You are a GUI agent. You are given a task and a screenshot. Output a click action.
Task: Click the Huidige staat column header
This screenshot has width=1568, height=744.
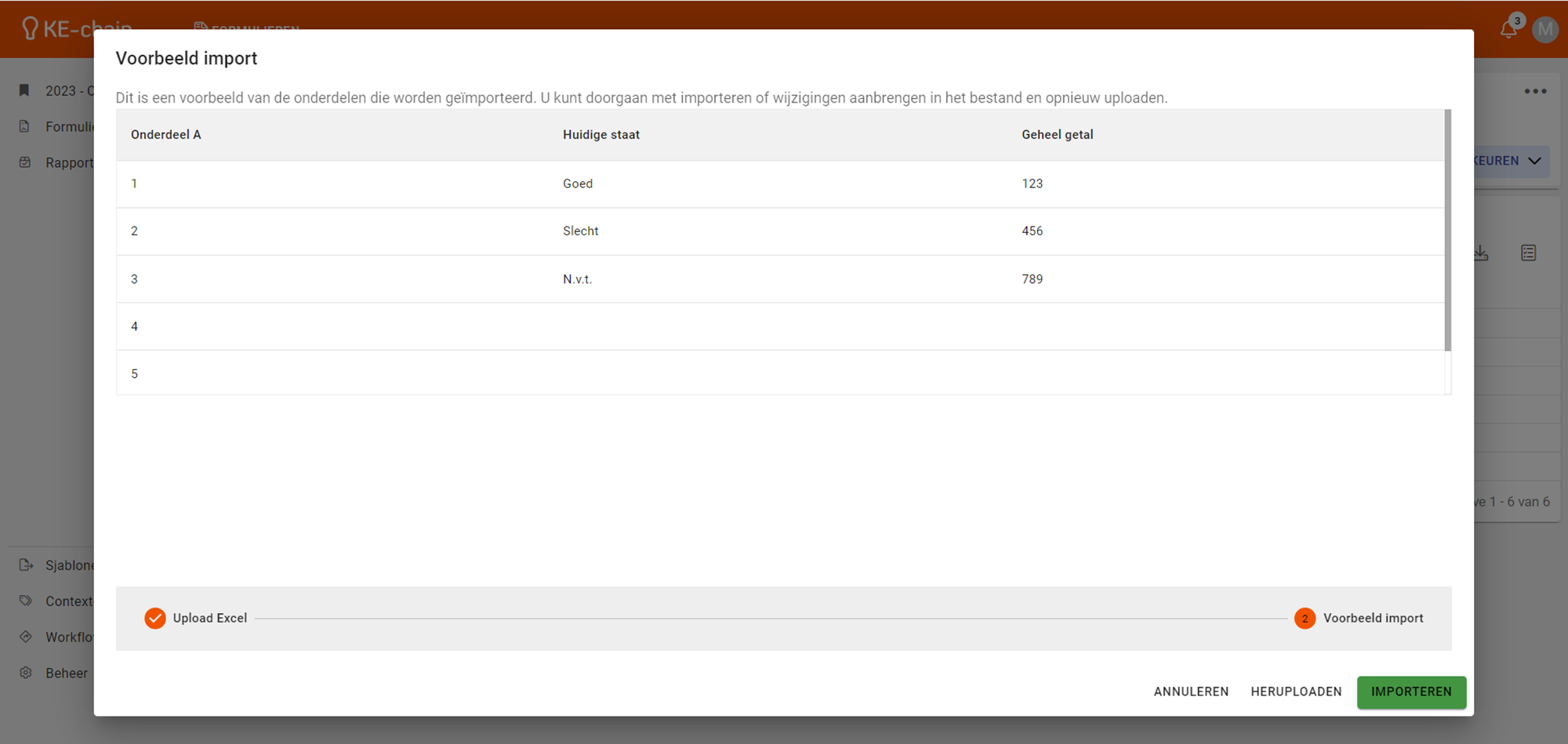click(x=601, y=135)
